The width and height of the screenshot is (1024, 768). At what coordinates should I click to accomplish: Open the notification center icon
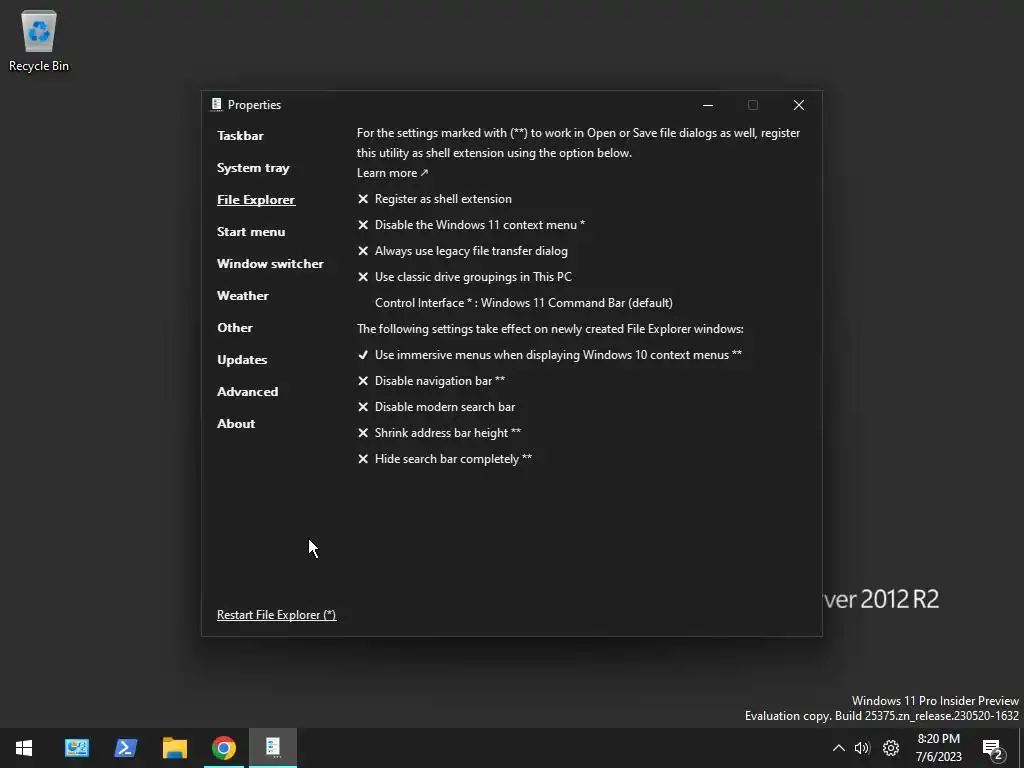993,749
